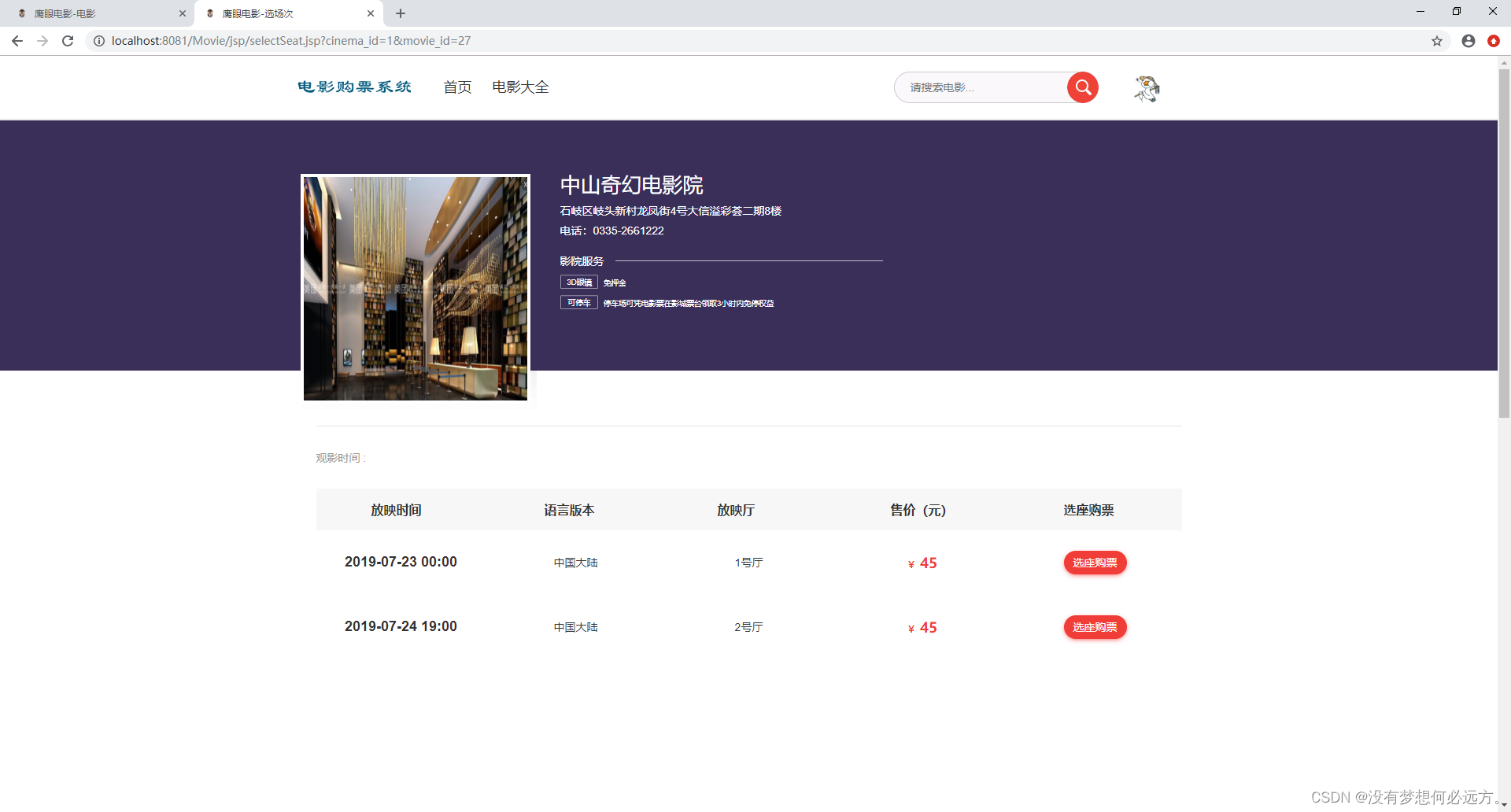Image resolution: width=1511 pixels, height=812 pixels.
Task: Click price ¥45 in 2号厅 row
Action: point(922,628)
